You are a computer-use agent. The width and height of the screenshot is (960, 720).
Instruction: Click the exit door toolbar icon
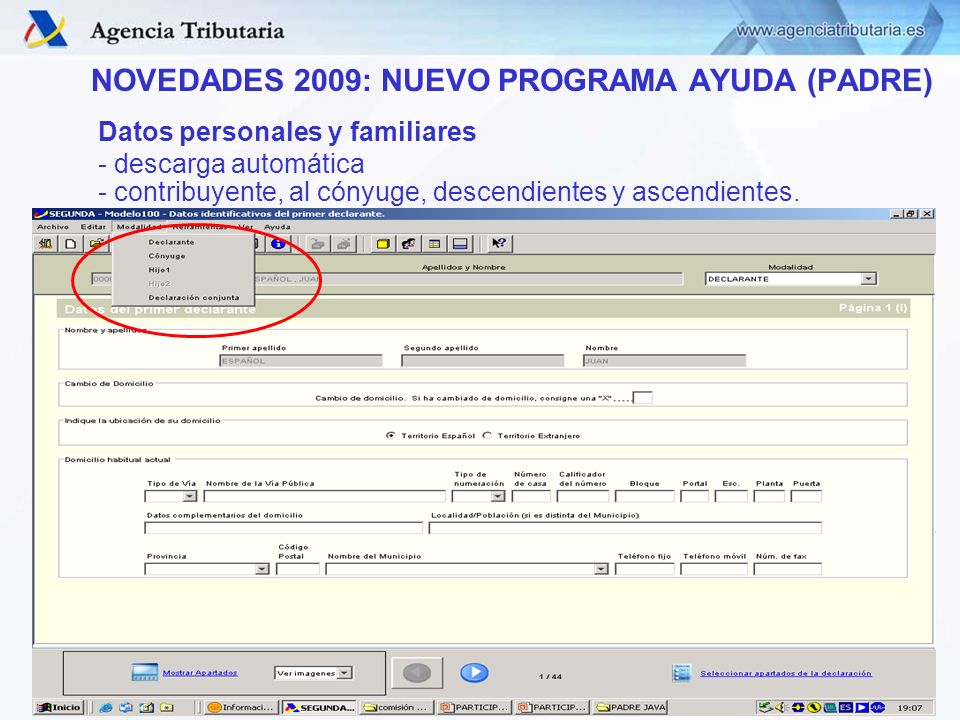[45, 244]
